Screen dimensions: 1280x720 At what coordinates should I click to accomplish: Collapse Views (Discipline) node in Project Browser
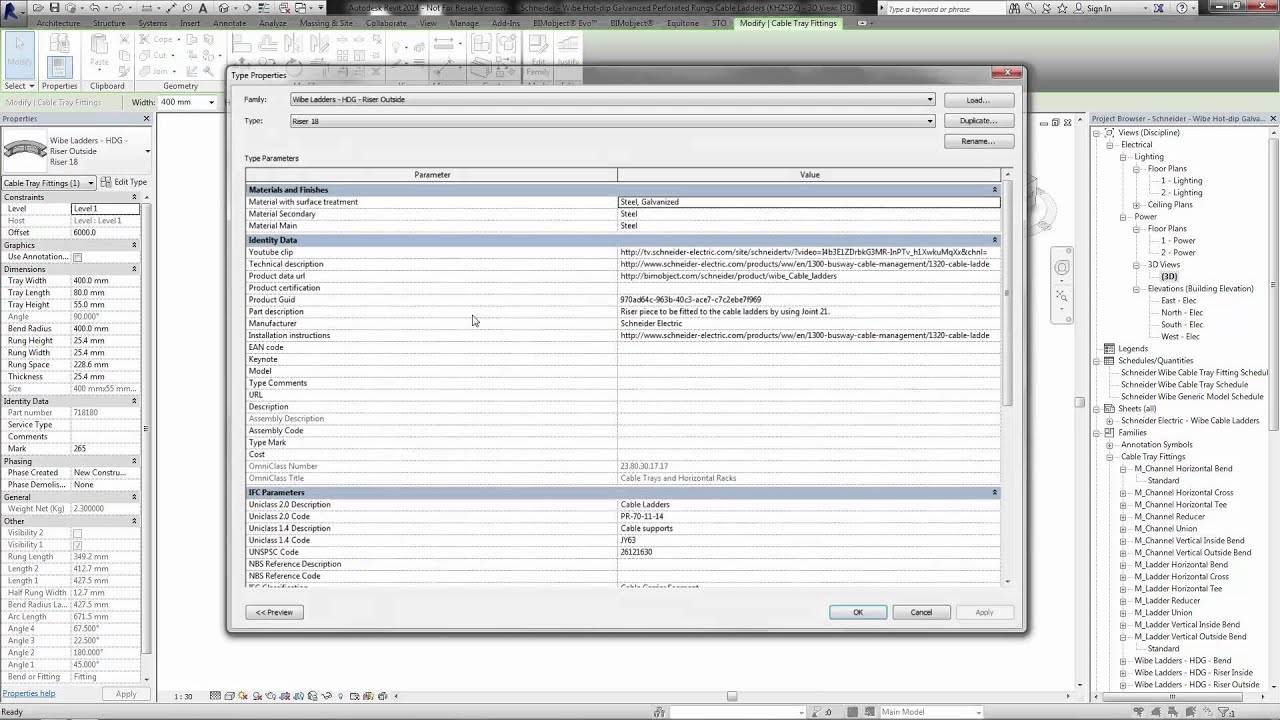[x=1096, y=133]
